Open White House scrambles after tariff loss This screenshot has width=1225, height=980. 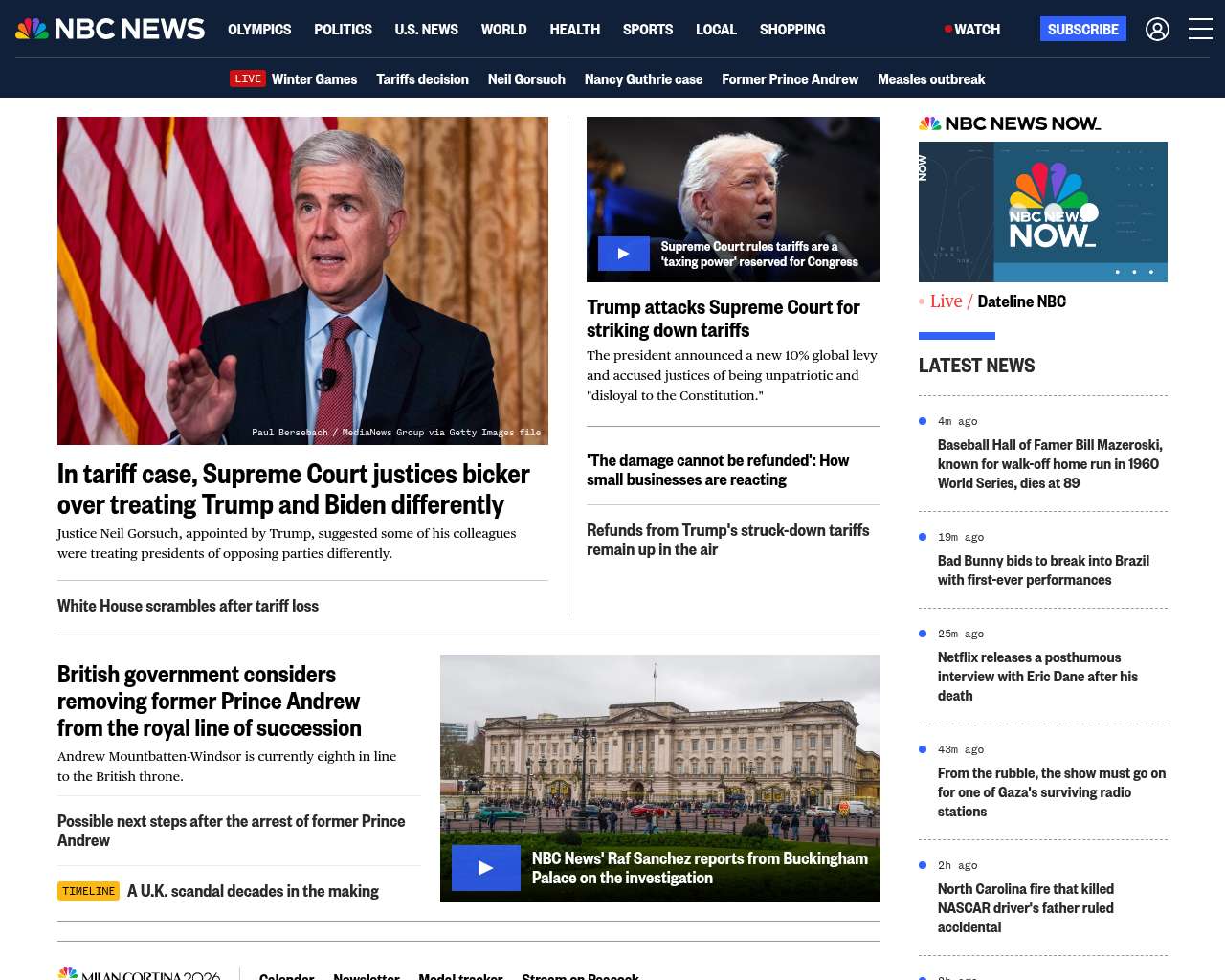[x=188, y=606]
